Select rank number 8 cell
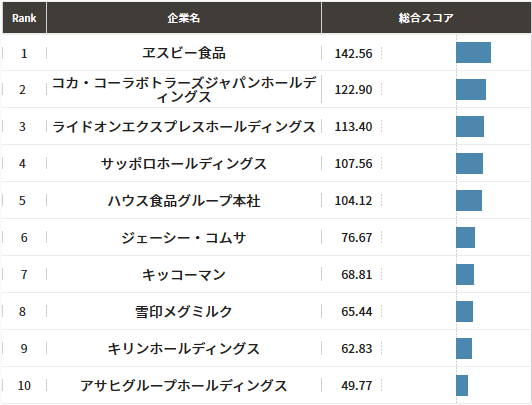The image size is (532, 405). pos(22,312)
